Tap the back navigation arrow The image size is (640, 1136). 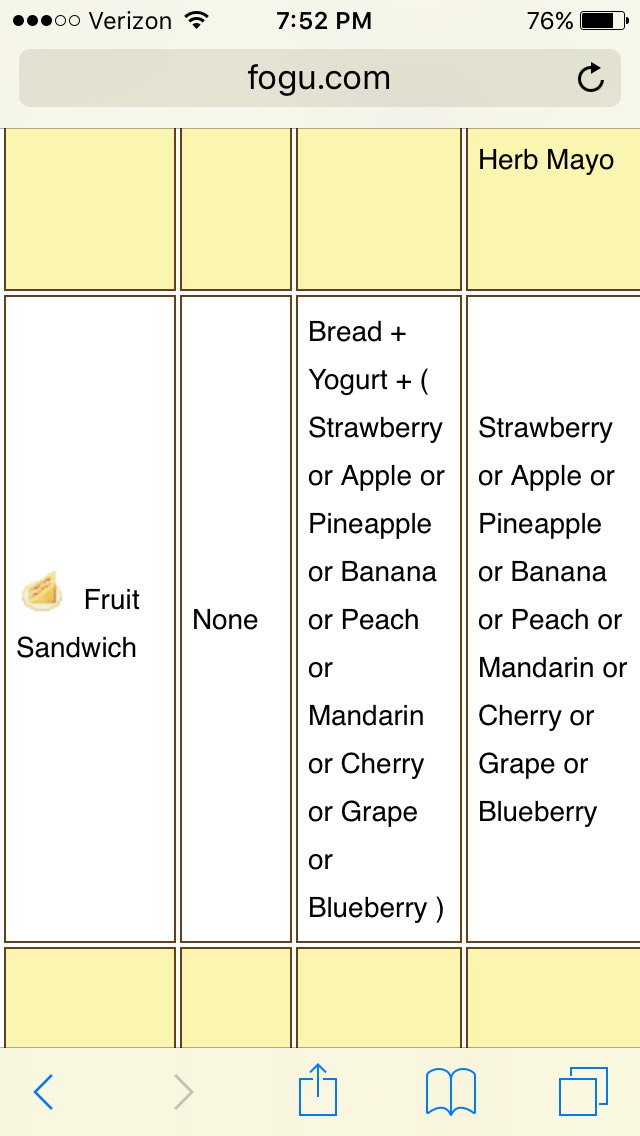coord(44,1092)
